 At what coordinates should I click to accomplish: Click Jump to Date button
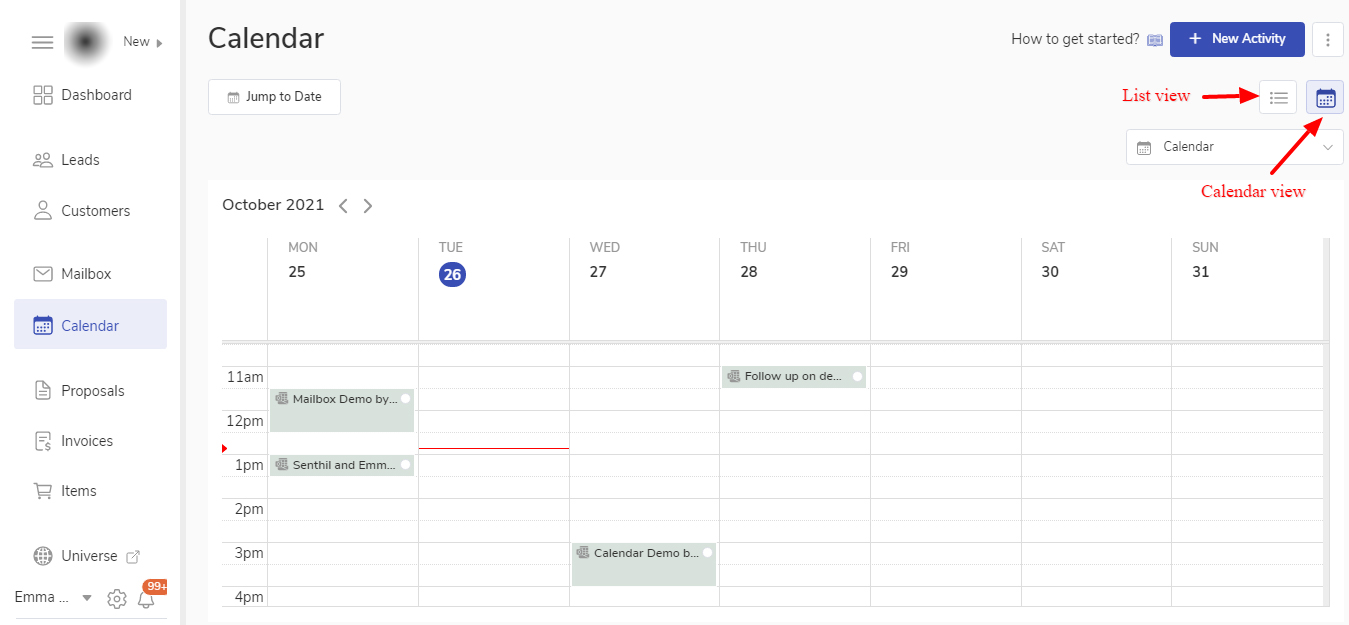tap(274, 97)
